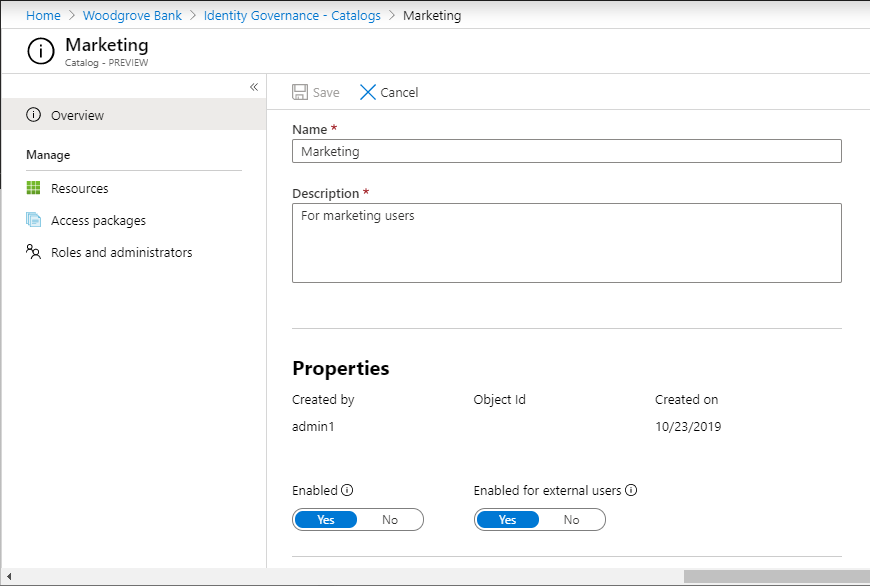Keep Enabled set to Yes
This screenshot has height=586, width=870.
[325, 519]
